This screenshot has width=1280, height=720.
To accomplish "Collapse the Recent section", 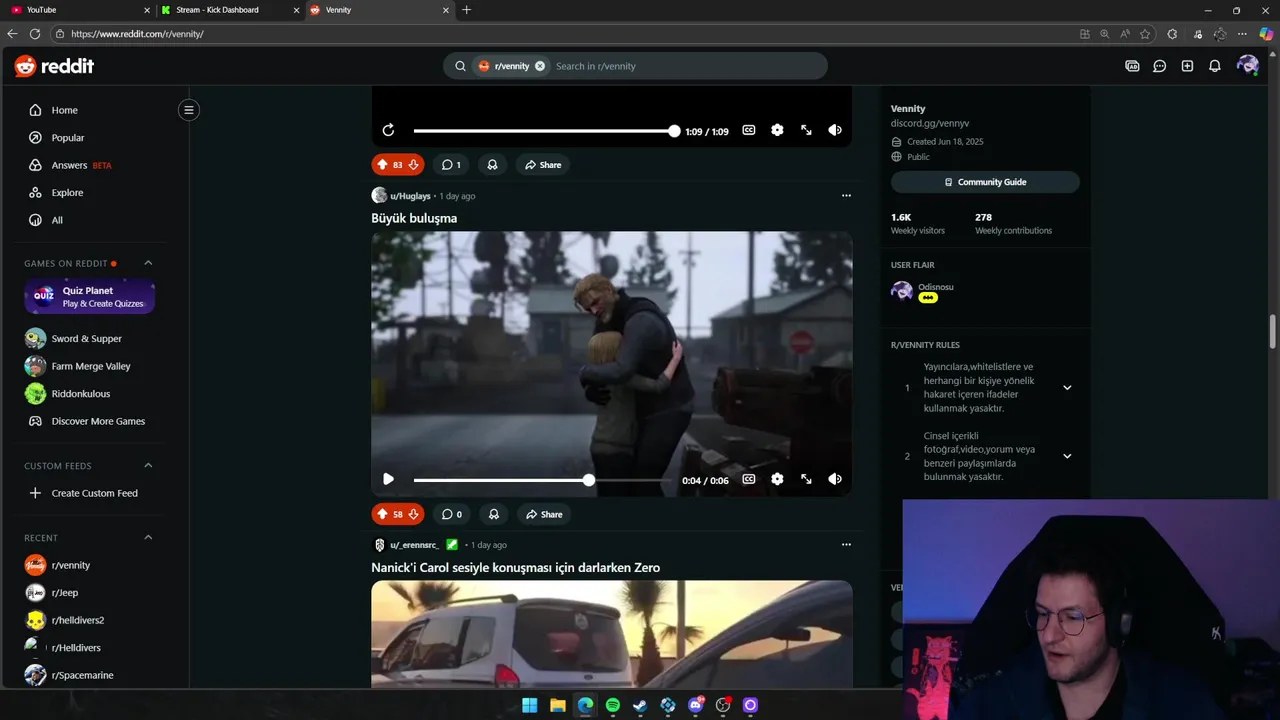I will tap(148, 537).
